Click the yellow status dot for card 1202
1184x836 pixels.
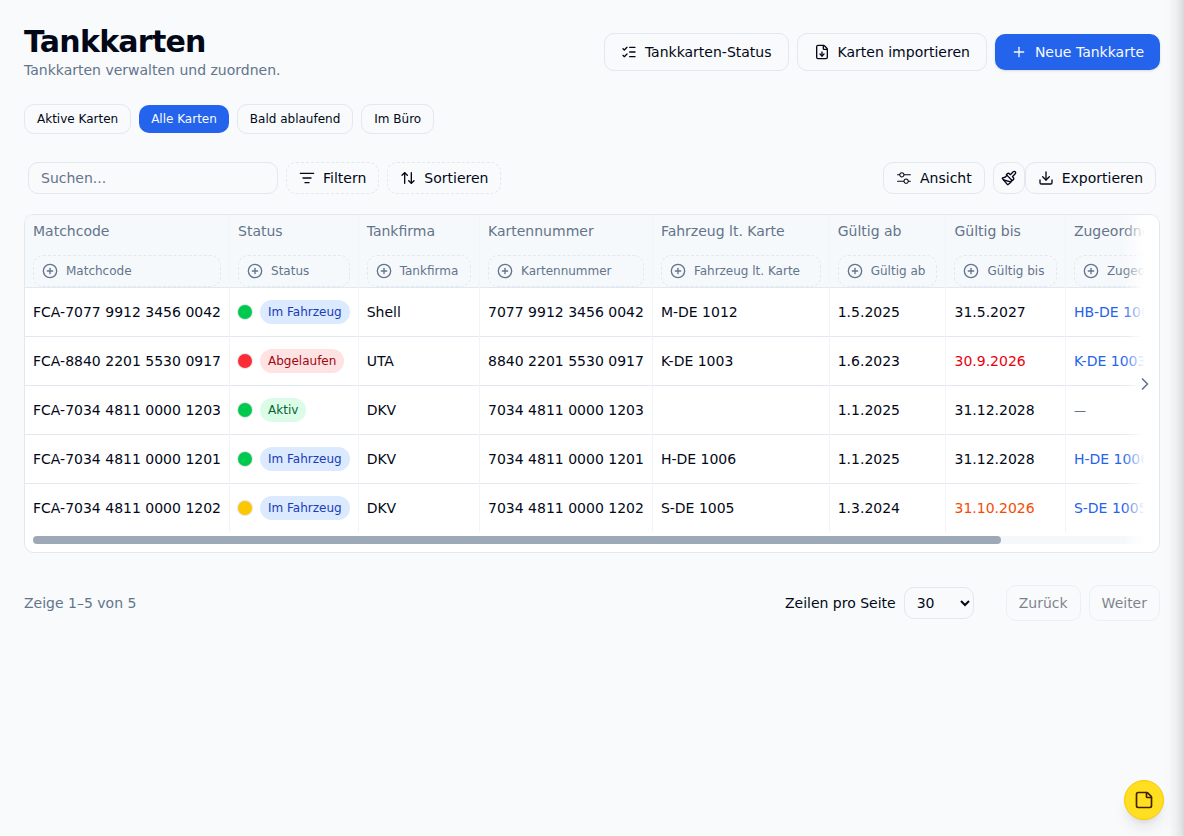coord(245,508)
